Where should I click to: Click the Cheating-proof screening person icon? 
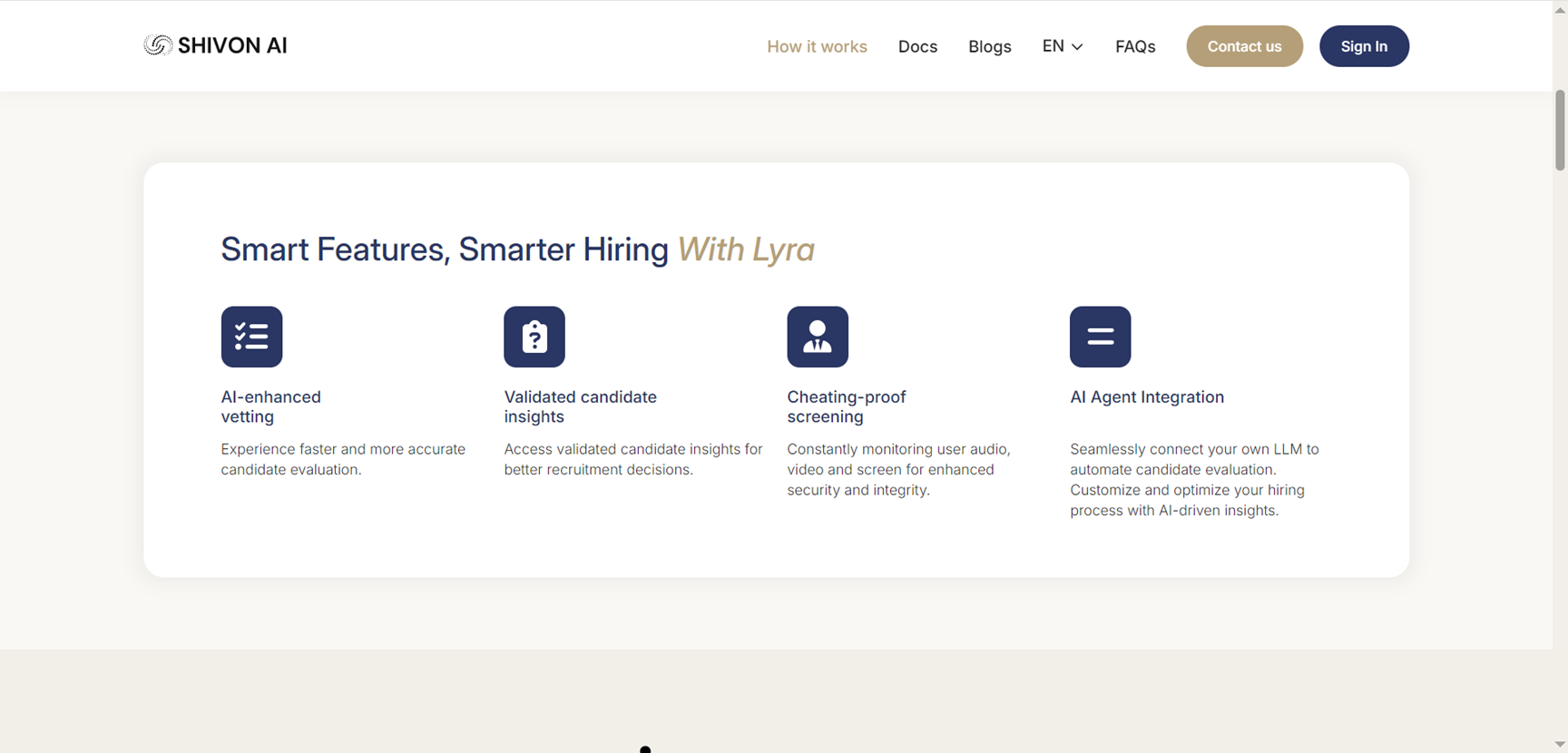click(818, 337)
